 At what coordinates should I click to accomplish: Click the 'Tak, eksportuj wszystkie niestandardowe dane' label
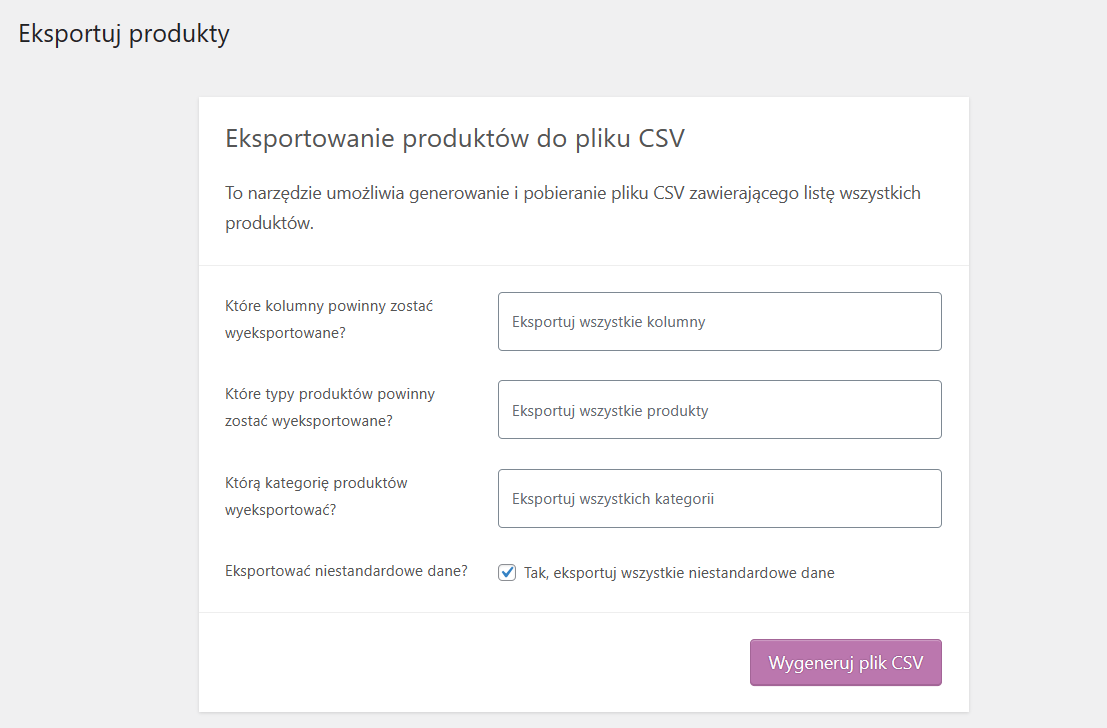678,573
